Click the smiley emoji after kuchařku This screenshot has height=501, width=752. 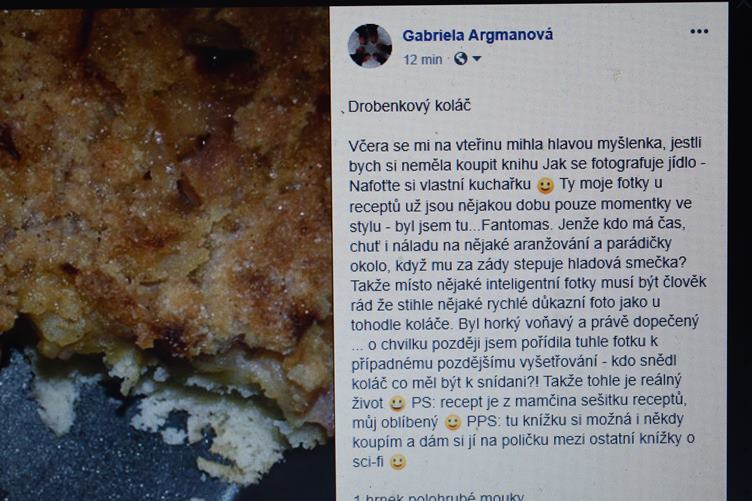point(545,186)
